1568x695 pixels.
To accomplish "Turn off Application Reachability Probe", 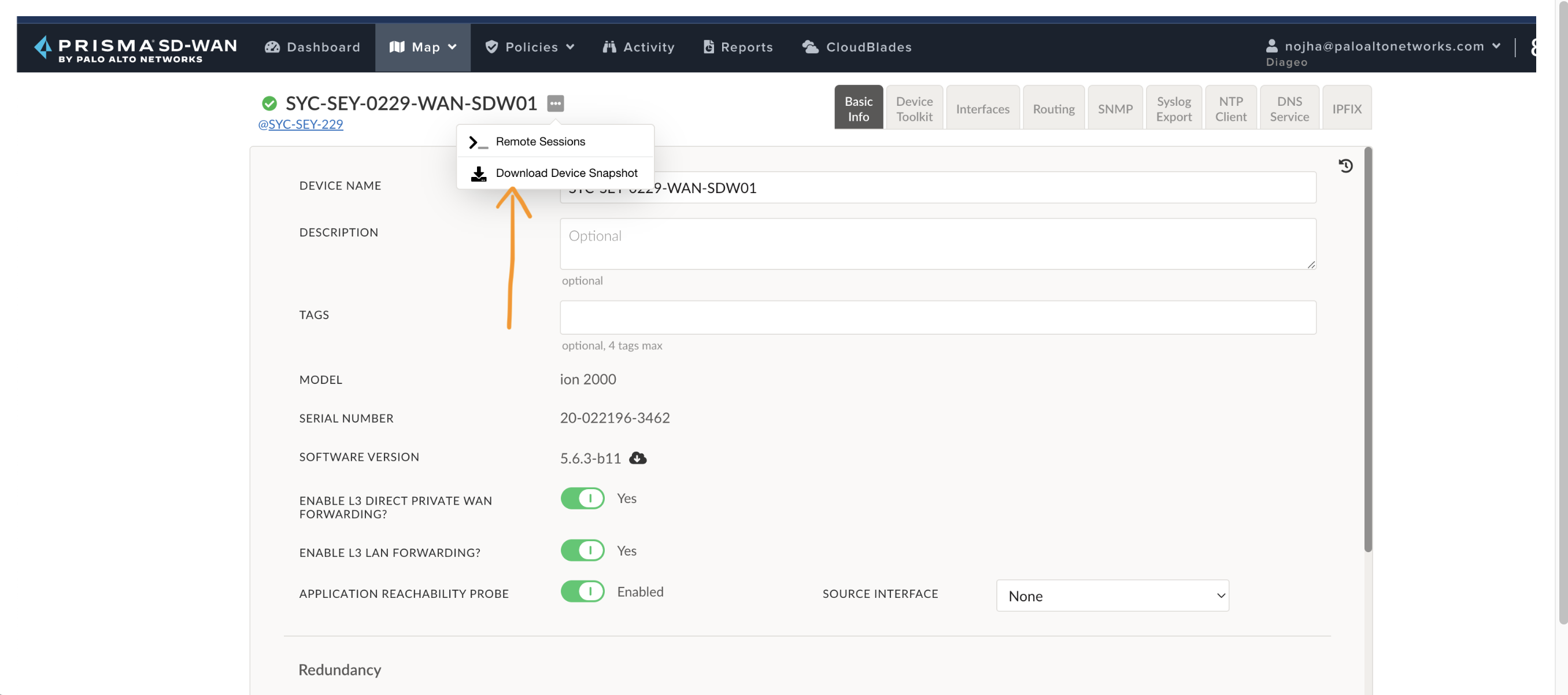I will [x=582, y=591].
